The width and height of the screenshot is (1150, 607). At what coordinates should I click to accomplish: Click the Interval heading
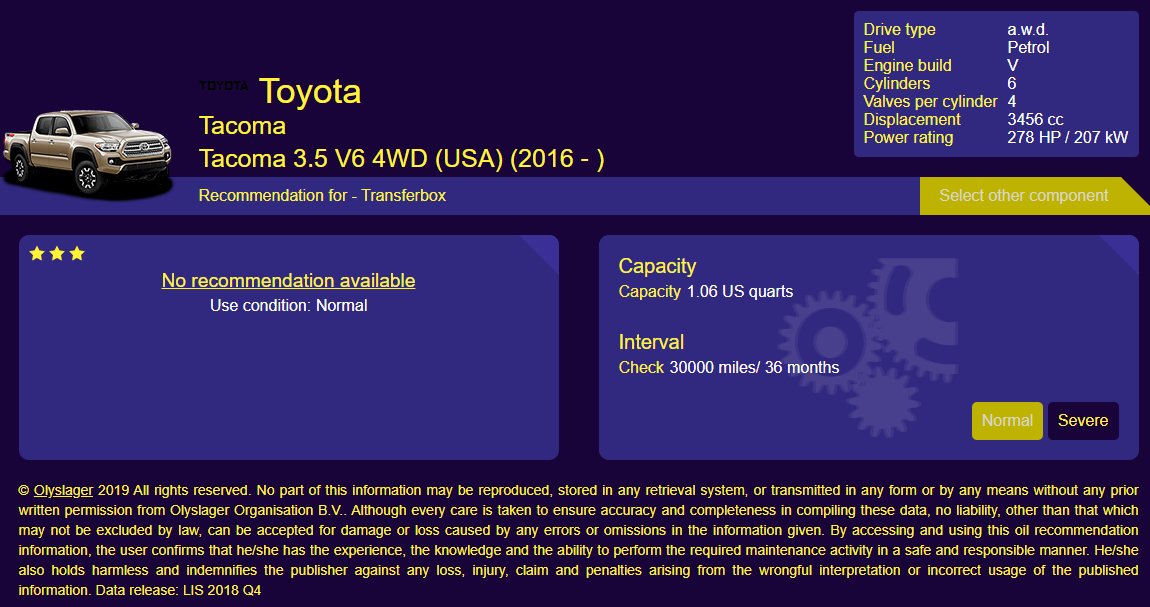(x=651, y=342)
